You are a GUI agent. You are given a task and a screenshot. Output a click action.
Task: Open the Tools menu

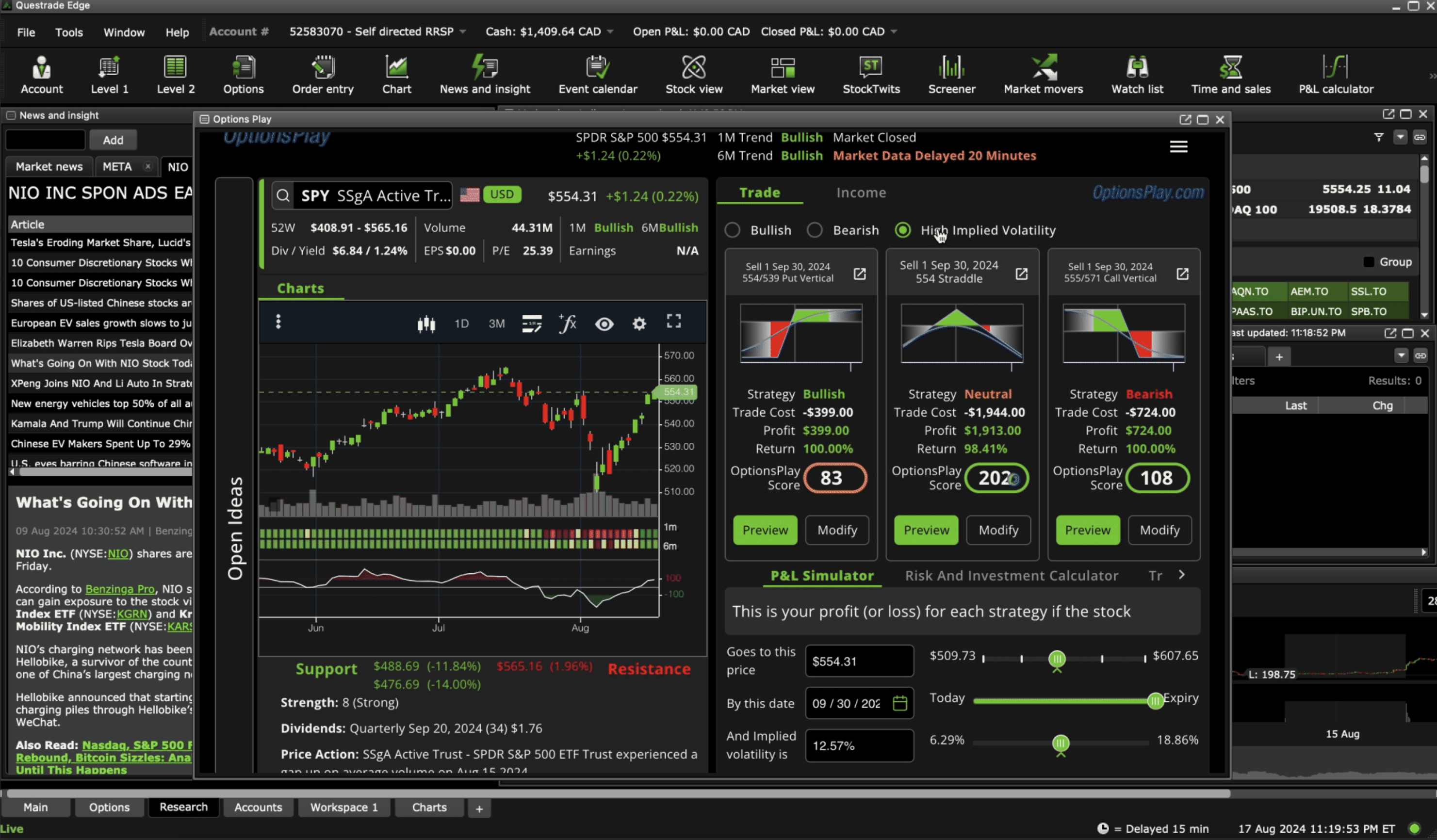pyautogui.click(x=69, y=32)
